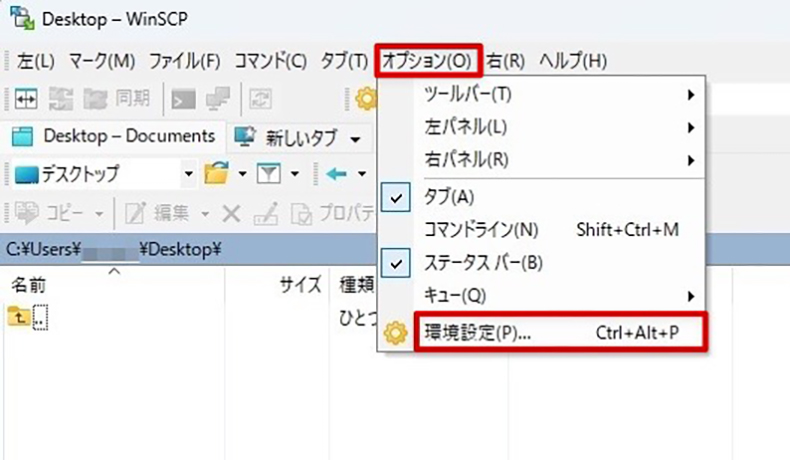Click the 同期 folder sync button
This screenshot has width=790, height=460.
(116, 99)
